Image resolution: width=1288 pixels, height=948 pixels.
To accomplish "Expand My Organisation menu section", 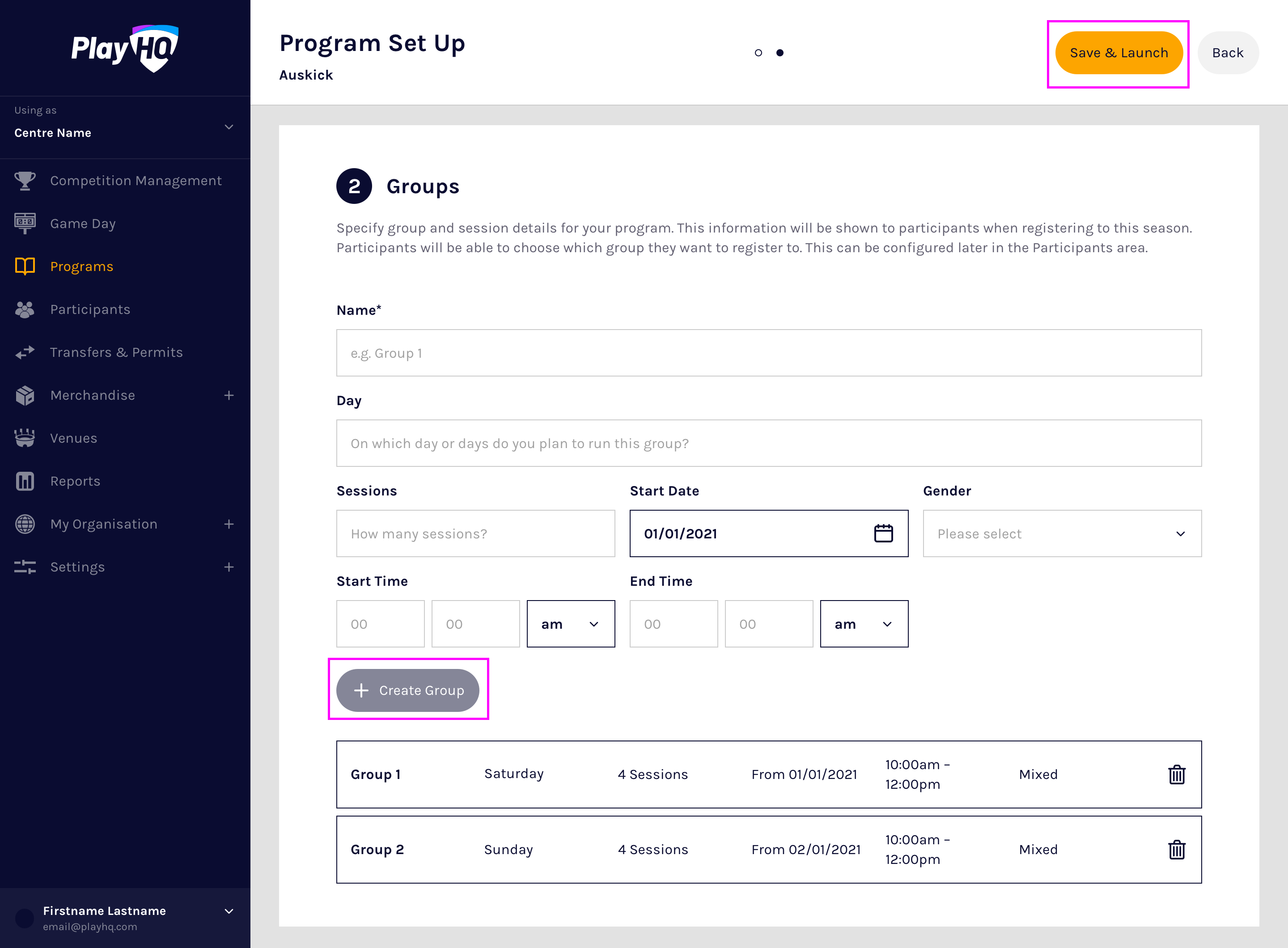I will click(229, 524).
